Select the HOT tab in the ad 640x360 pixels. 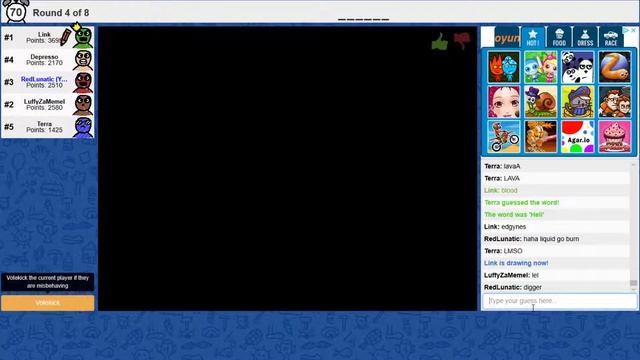533,37
